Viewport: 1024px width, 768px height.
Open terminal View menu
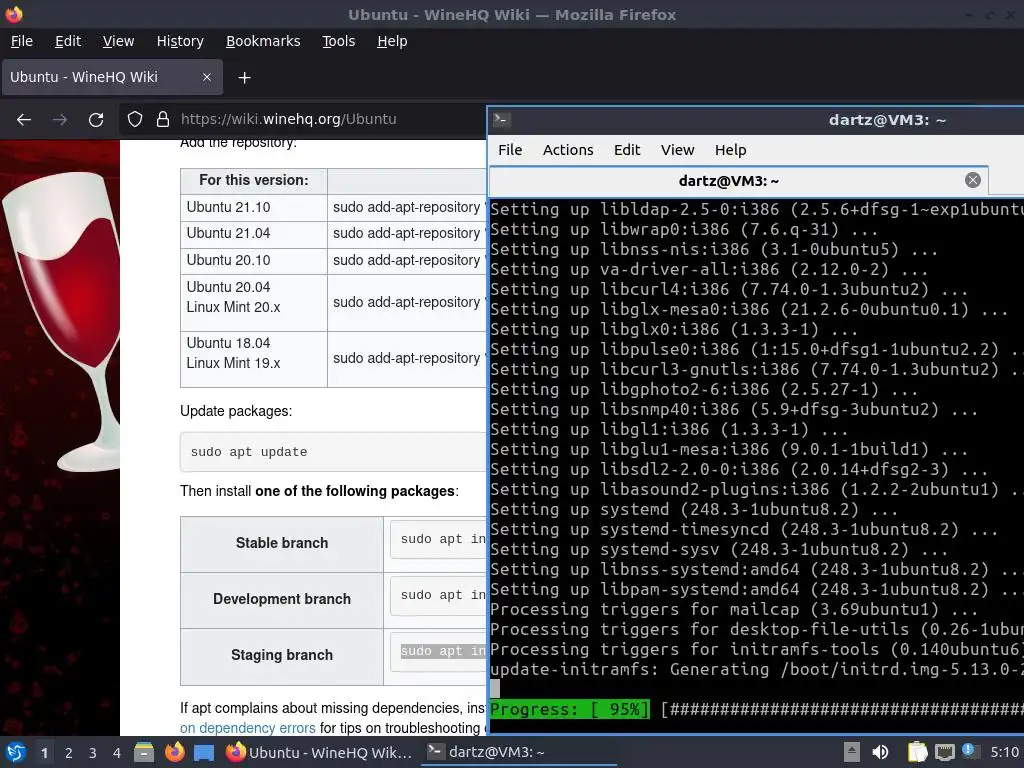click(x=677, y=150)
